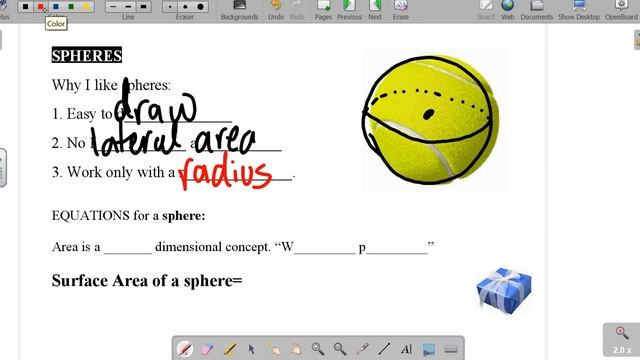Screen dimensions: 640x360
Task: Select the Highlighter tool
Action: tap(230, 349)
